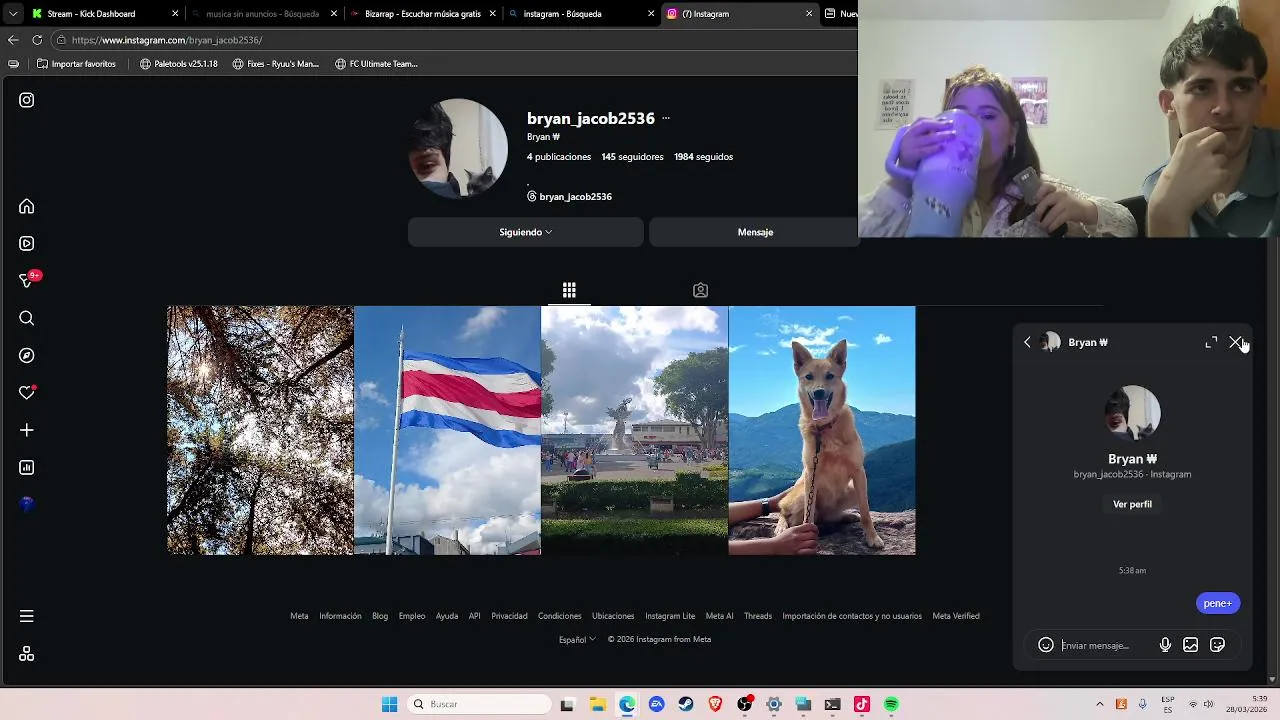Open the plaza monument post thumbnail

point(634,430)
